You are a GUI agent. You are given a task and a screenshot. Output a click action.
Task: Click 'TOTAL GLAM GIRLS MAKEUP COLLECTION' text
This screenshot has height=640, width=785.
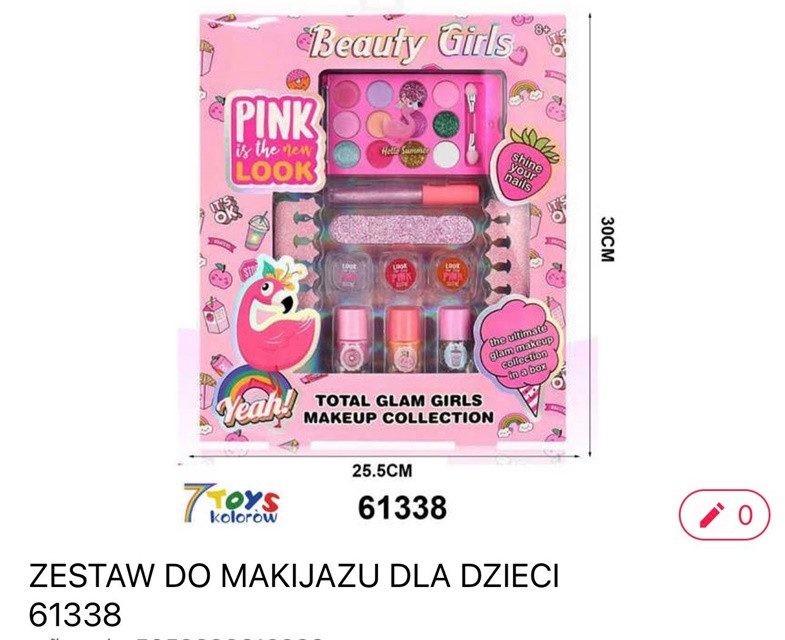coord(399,409)
